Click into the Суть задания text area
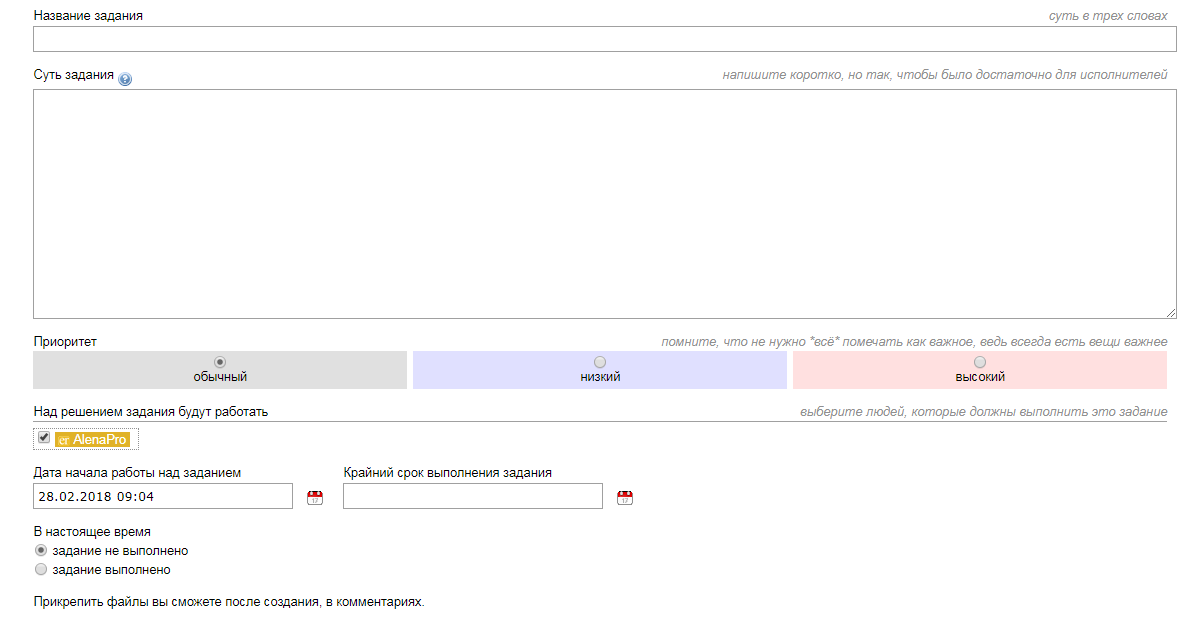The width and height of the screenshot is (1193, 617). [605, 204]
